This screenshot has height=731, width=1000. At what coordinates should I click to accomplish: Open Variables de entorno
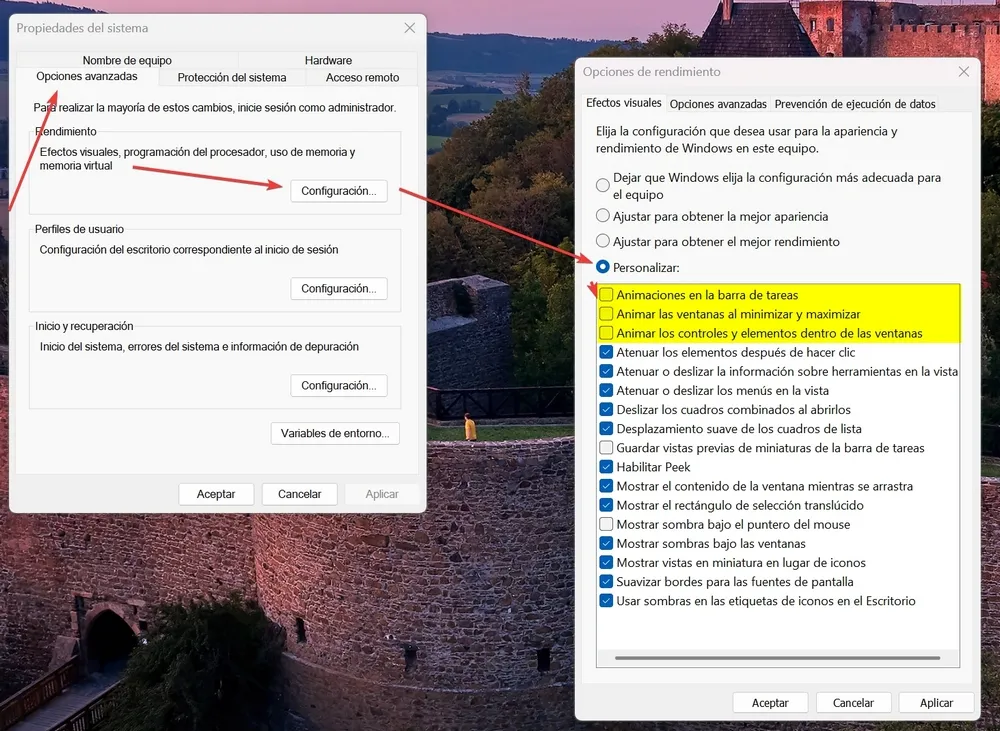[x=335, y=433]
